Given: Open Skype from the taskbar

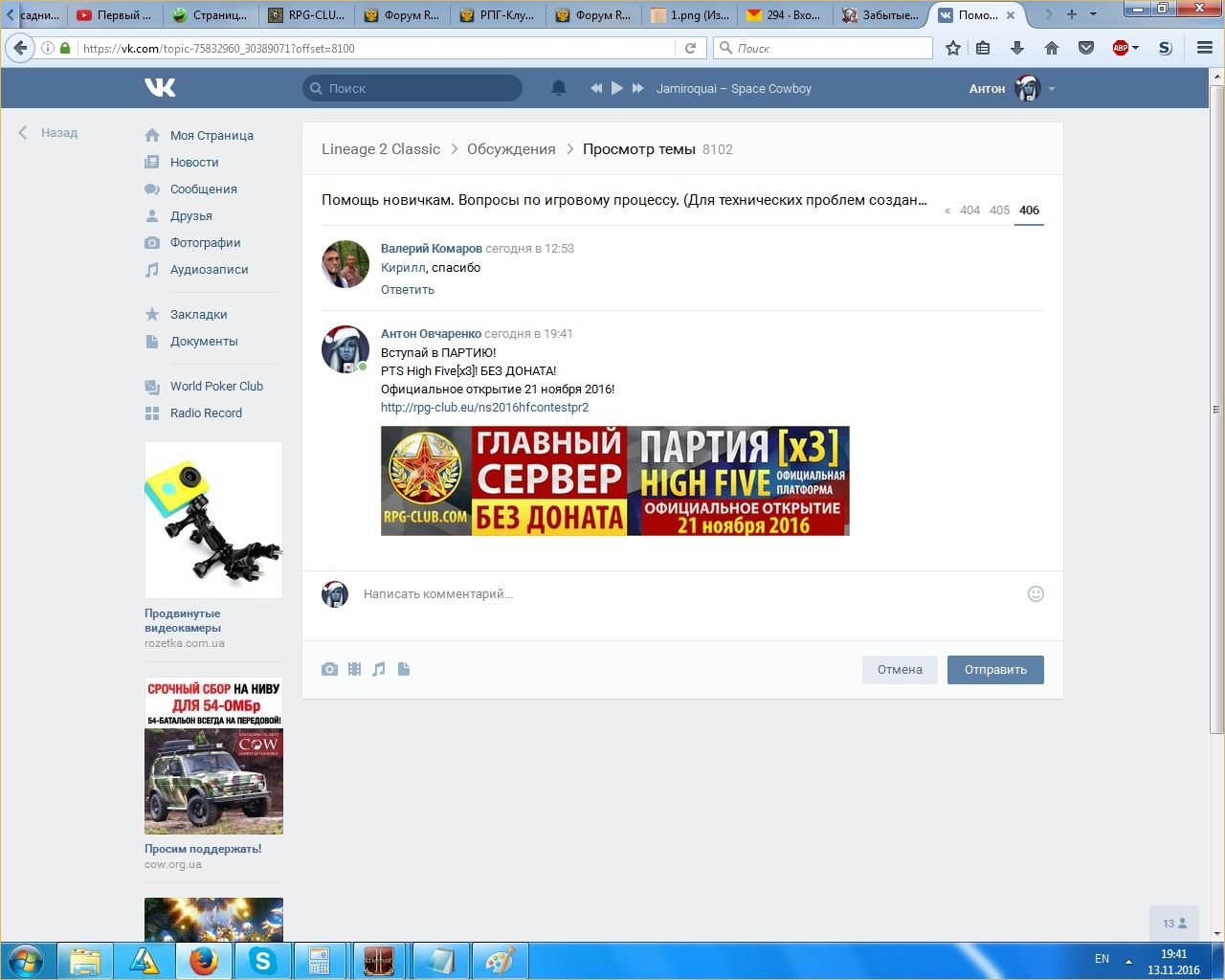Looking at the screenshot, I should coord(261,961).
